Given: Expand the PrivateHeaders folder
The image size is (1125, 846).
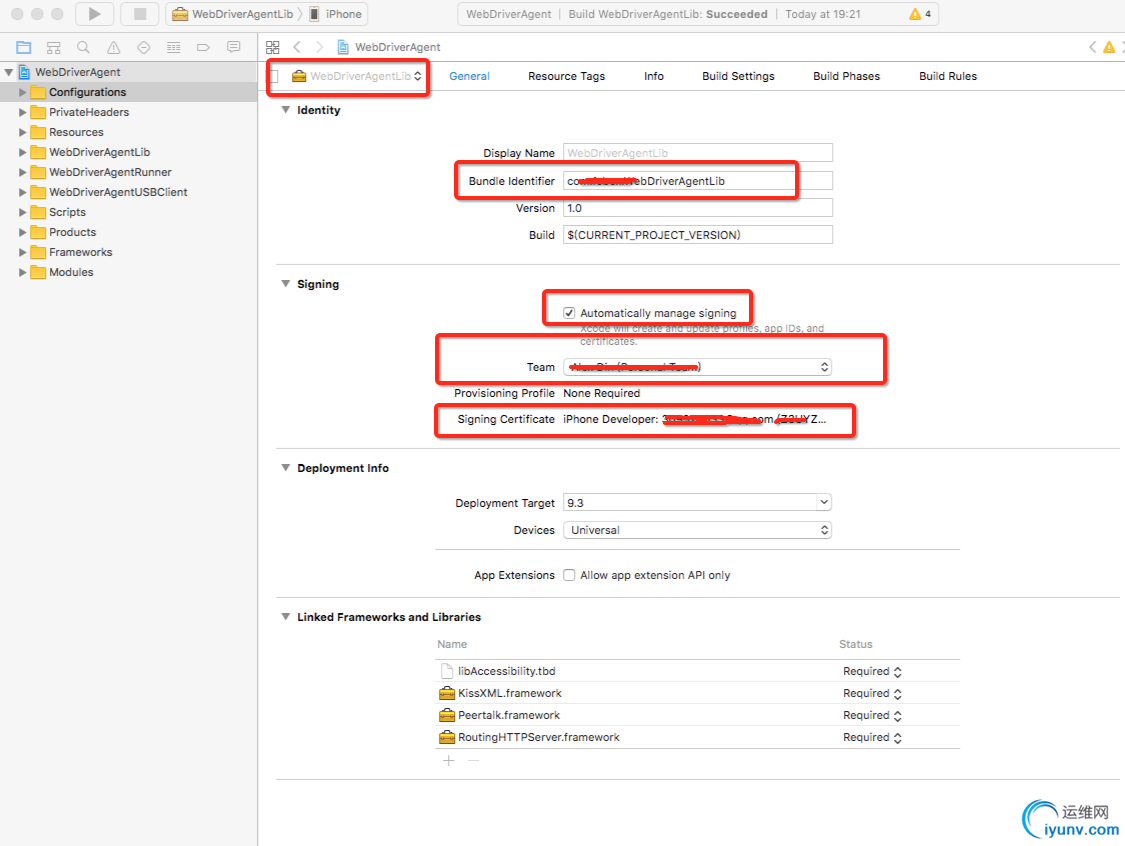Looking at the screenshot, I should pyautogui.click(x=22, y=112).
